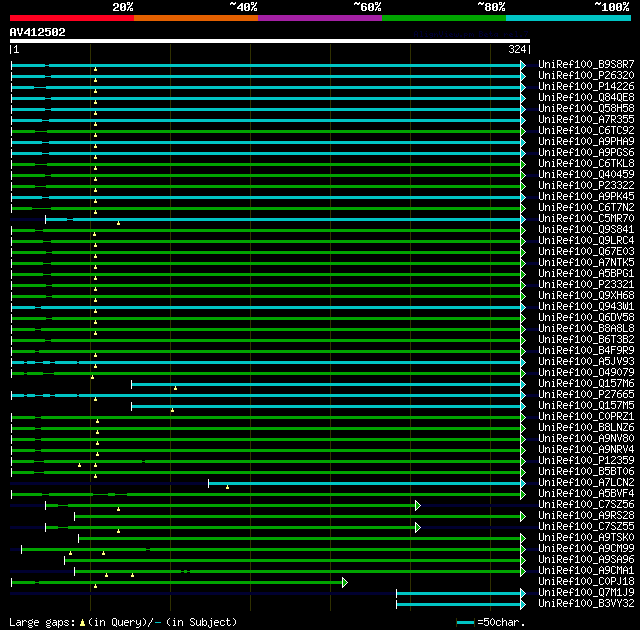Viewport: 640px width, 630px height.
Task: Click the UniRef100_B6T3B2 label
Action: (586, 340)
